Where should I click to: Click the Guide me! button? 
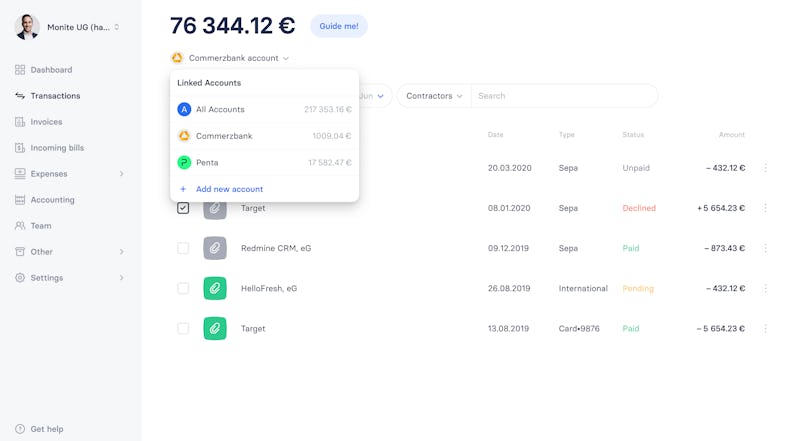pos(339,26)
